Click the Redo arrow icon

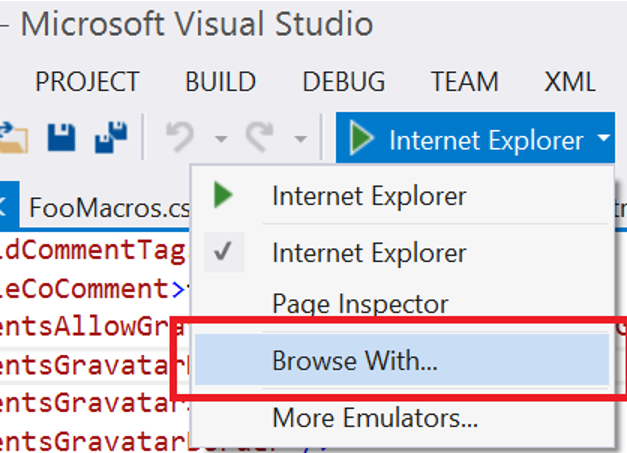(260, 137)
